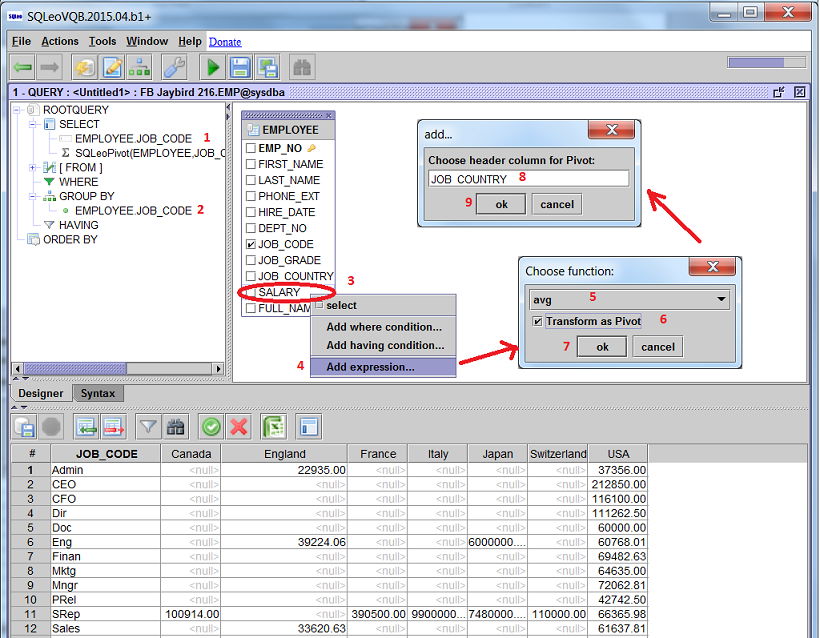Click the green Run query play icon
Viewport: 820px width, 638px height.
point(211,67)
